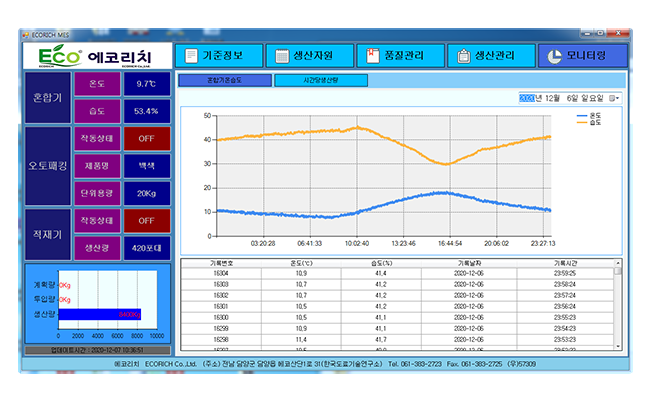The height and width of the screenshot is (402, 650).
Task: Select record row 16304 in table
Action: pyautogui.click(x=221, y=272)
